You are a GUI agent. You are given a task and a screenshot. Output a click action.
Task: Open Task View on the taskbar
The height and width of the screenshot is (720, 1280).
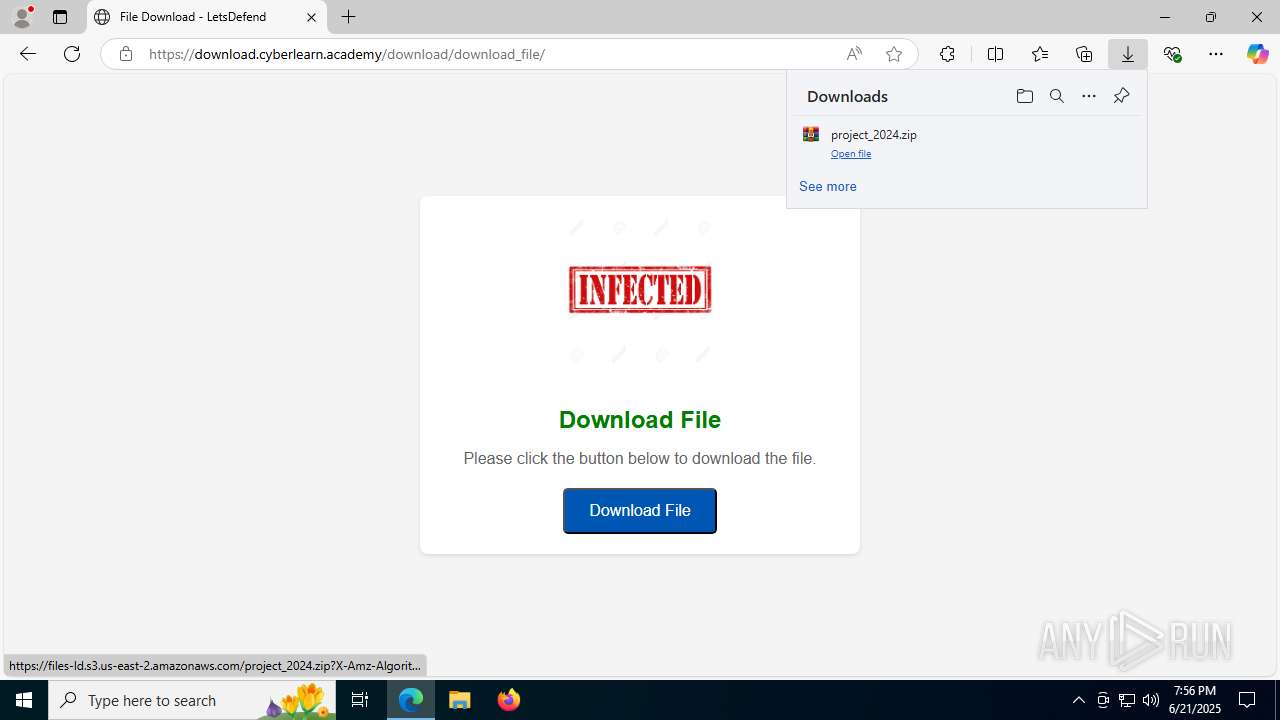tap(360, 700)
